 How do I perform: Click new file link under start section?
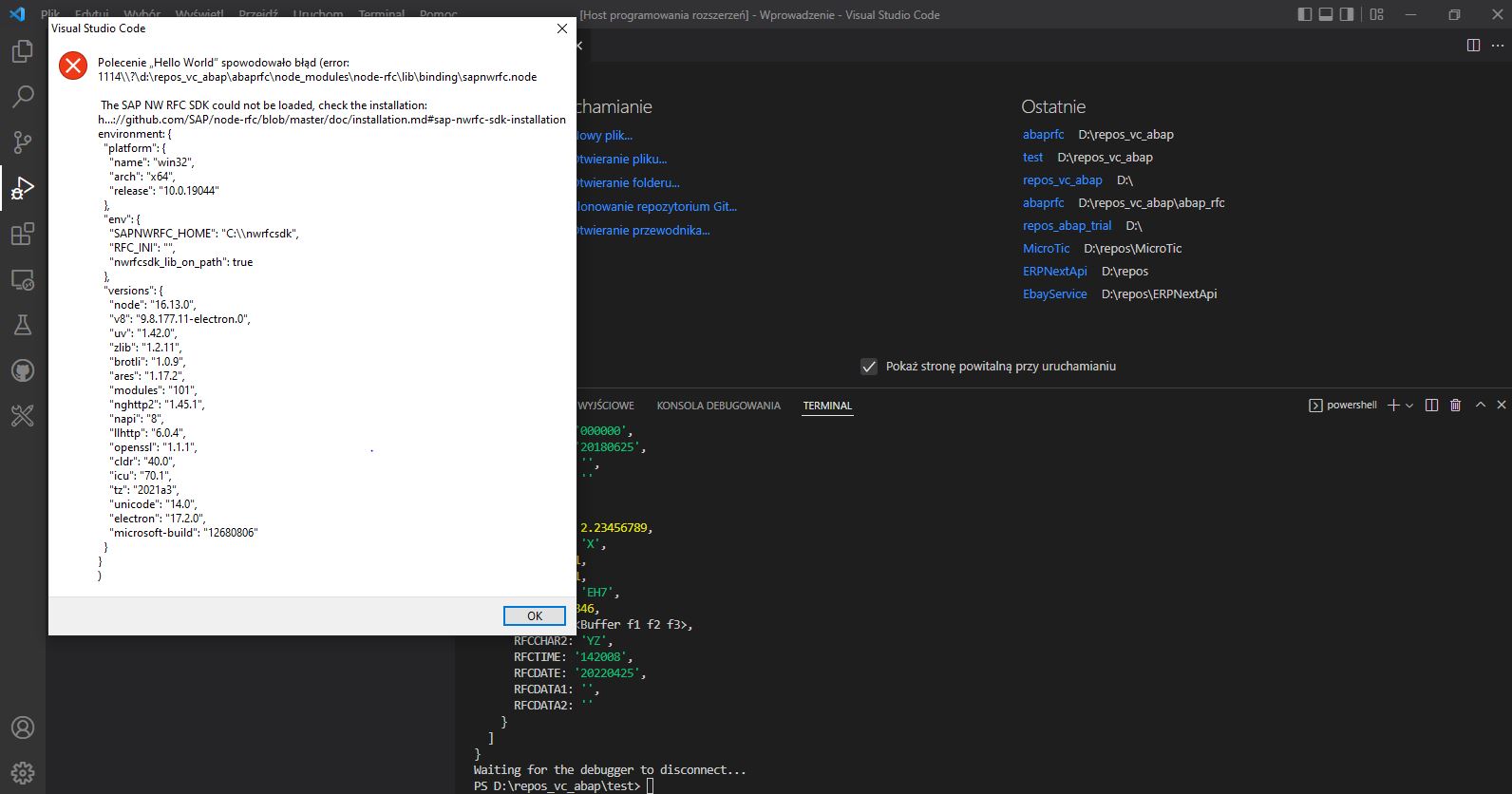coord(604,136)
